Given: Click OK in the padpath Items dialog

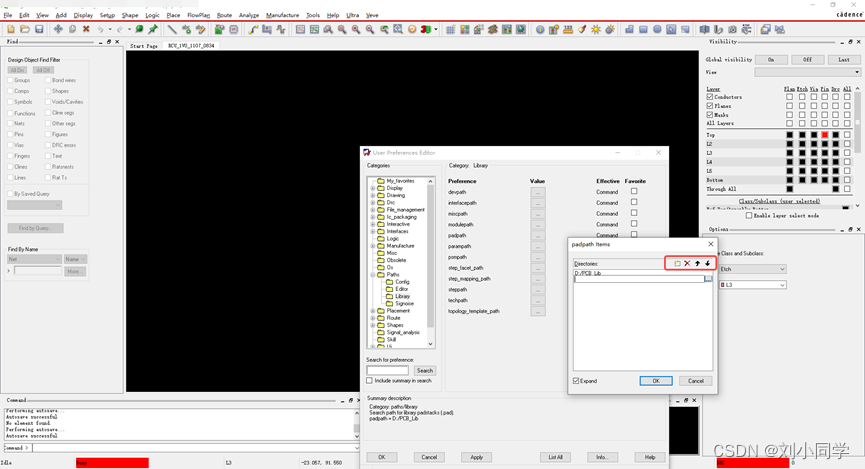Looking at the screenshot, I should (655, 381).
